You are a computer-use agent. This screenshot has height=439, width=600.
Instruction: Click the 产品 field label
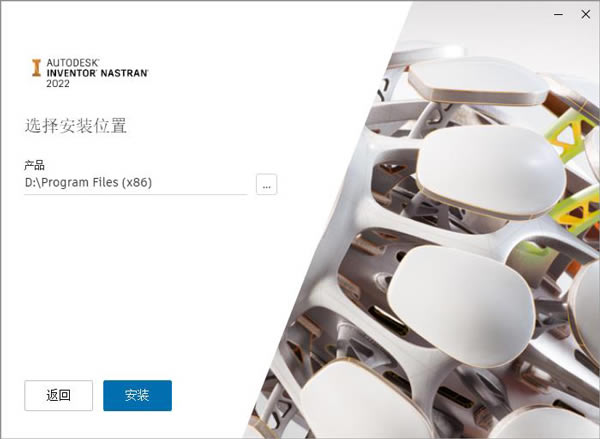tap(34, 165)
